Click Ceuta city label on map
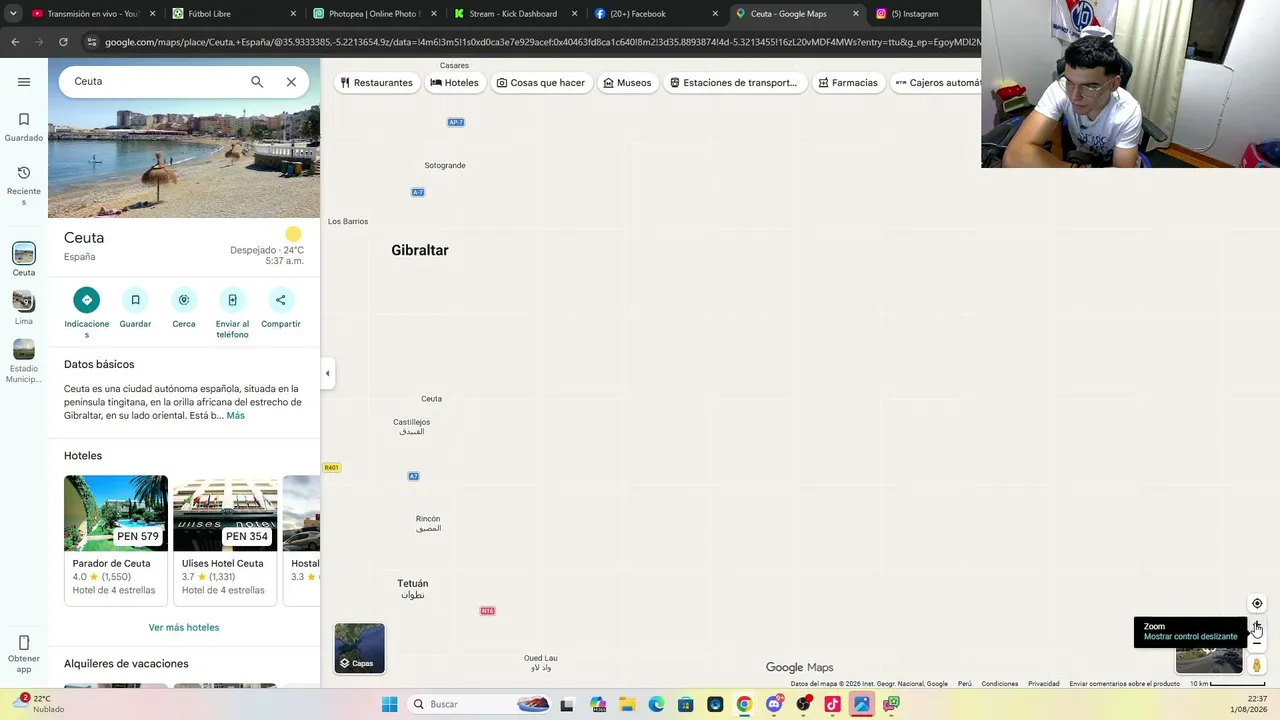The width and height of the screenshot is (1280, 720). point(431,399)
